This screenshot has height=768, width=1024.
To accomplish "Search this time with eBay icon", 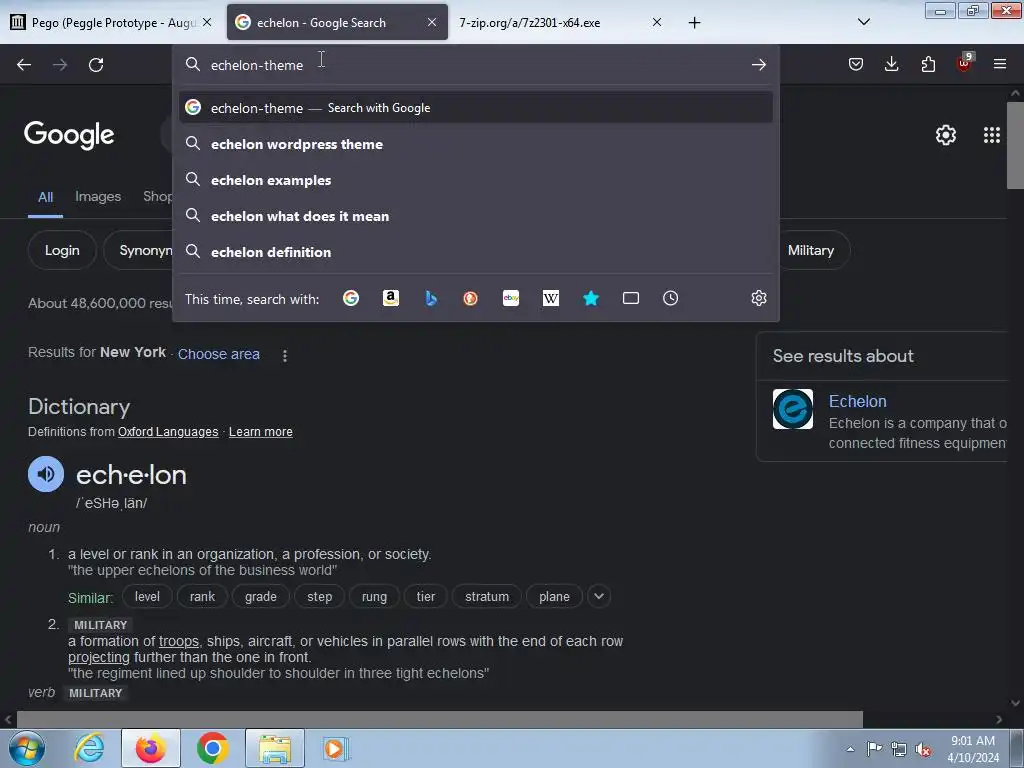I will [x=511, y=298].
